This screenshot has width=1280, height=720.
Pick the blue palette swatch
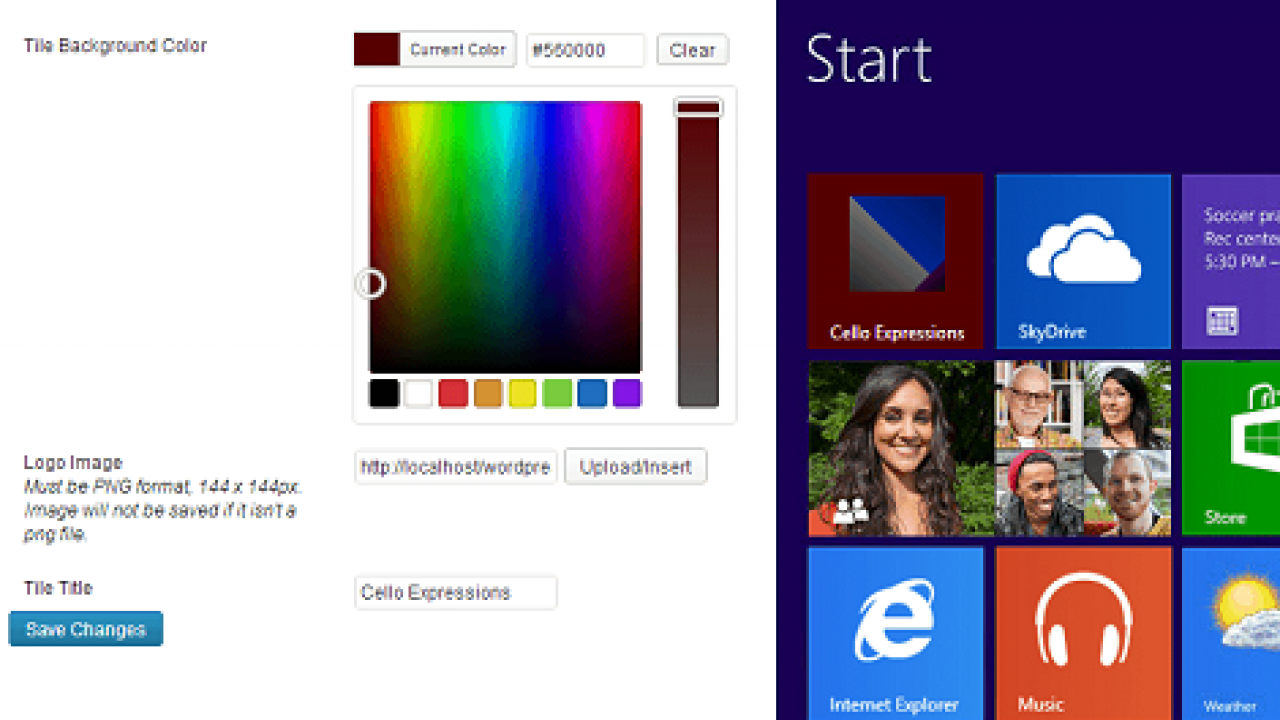pos(592,393)
